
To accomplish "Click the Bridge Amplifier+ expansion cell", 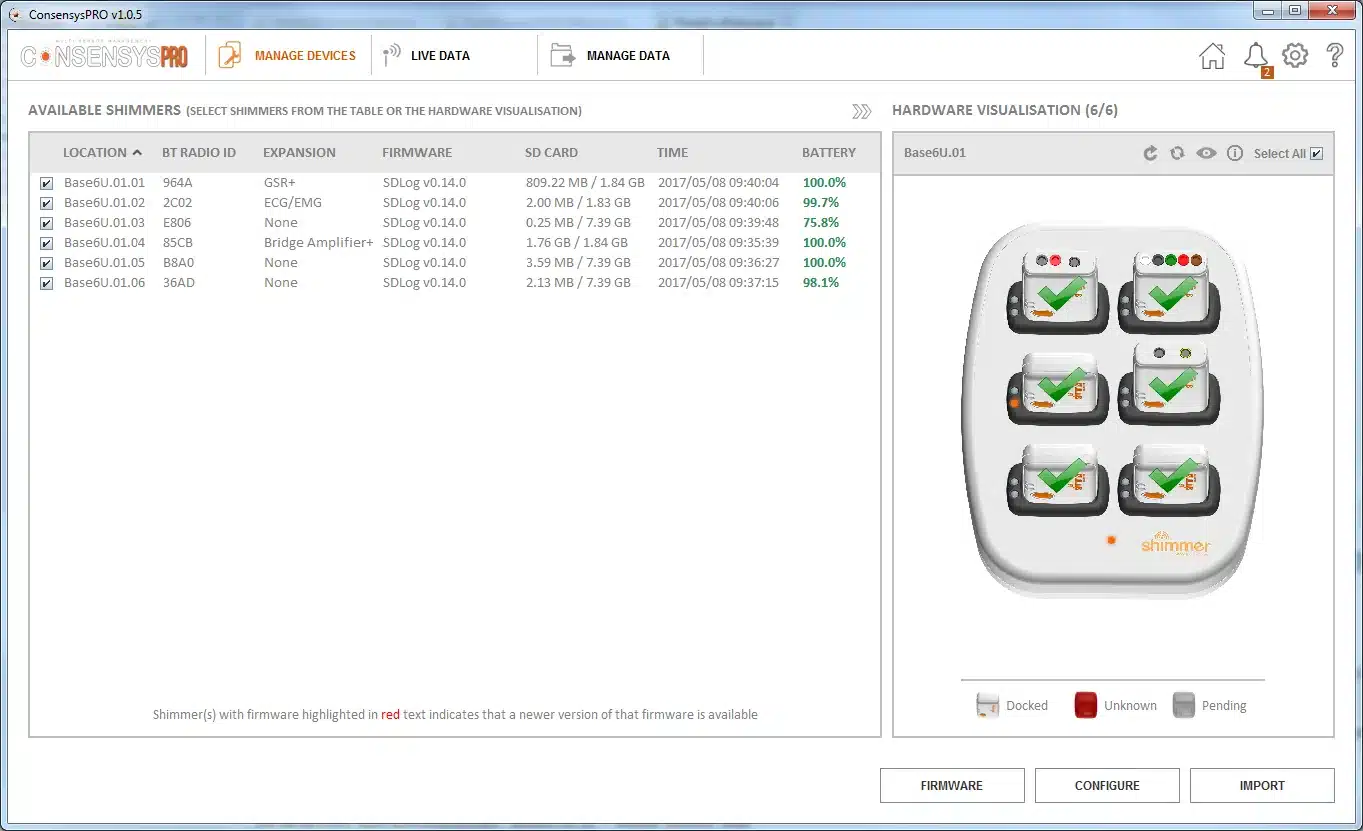I will click(x=318, y=243).
